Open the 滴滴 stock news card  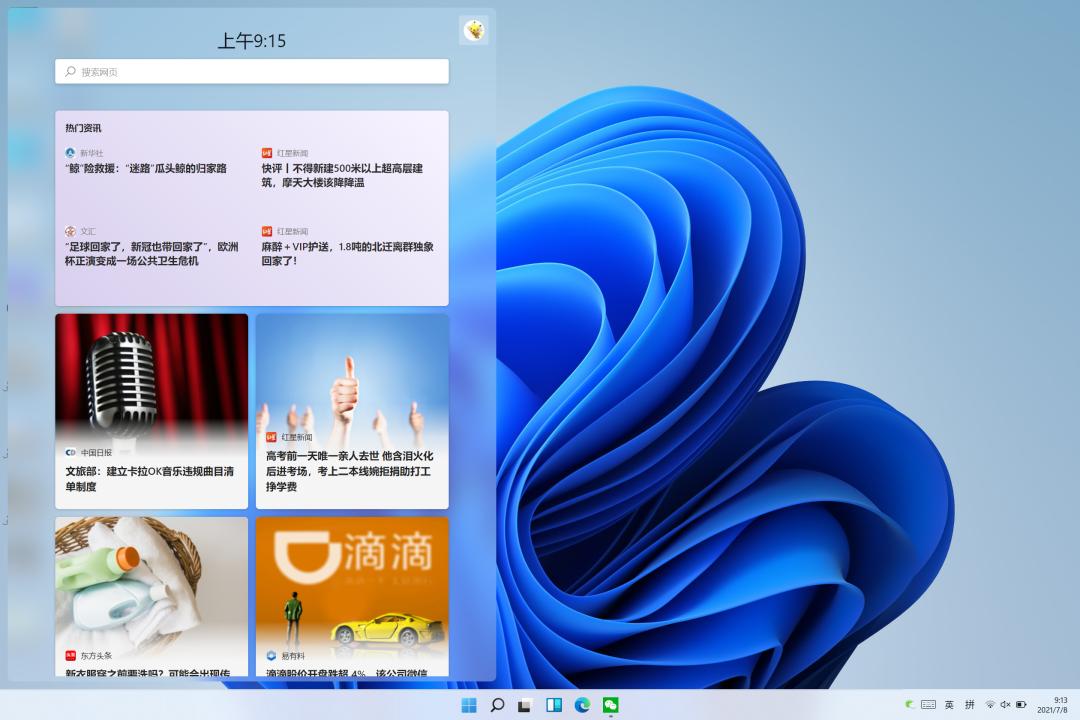352,597
